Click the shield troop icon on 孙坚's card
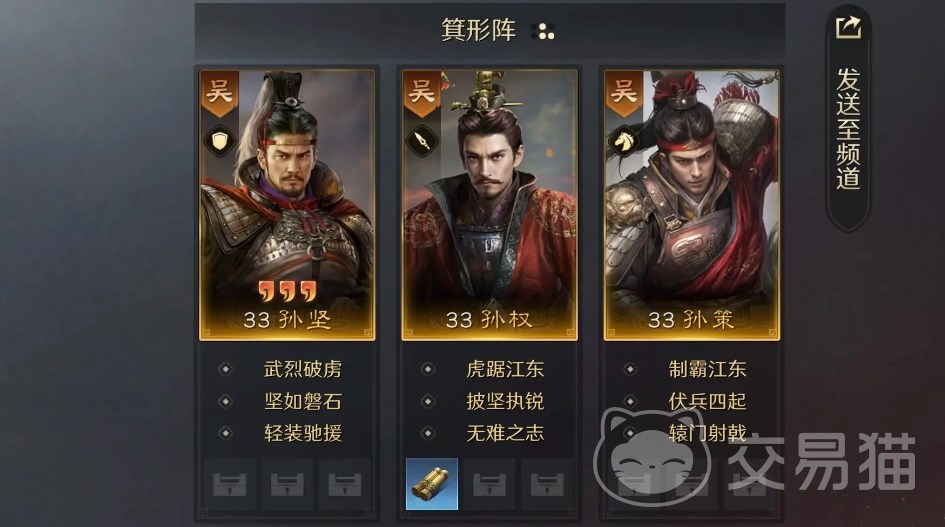The width and height of the screenshot is (945, 527). 220,142
